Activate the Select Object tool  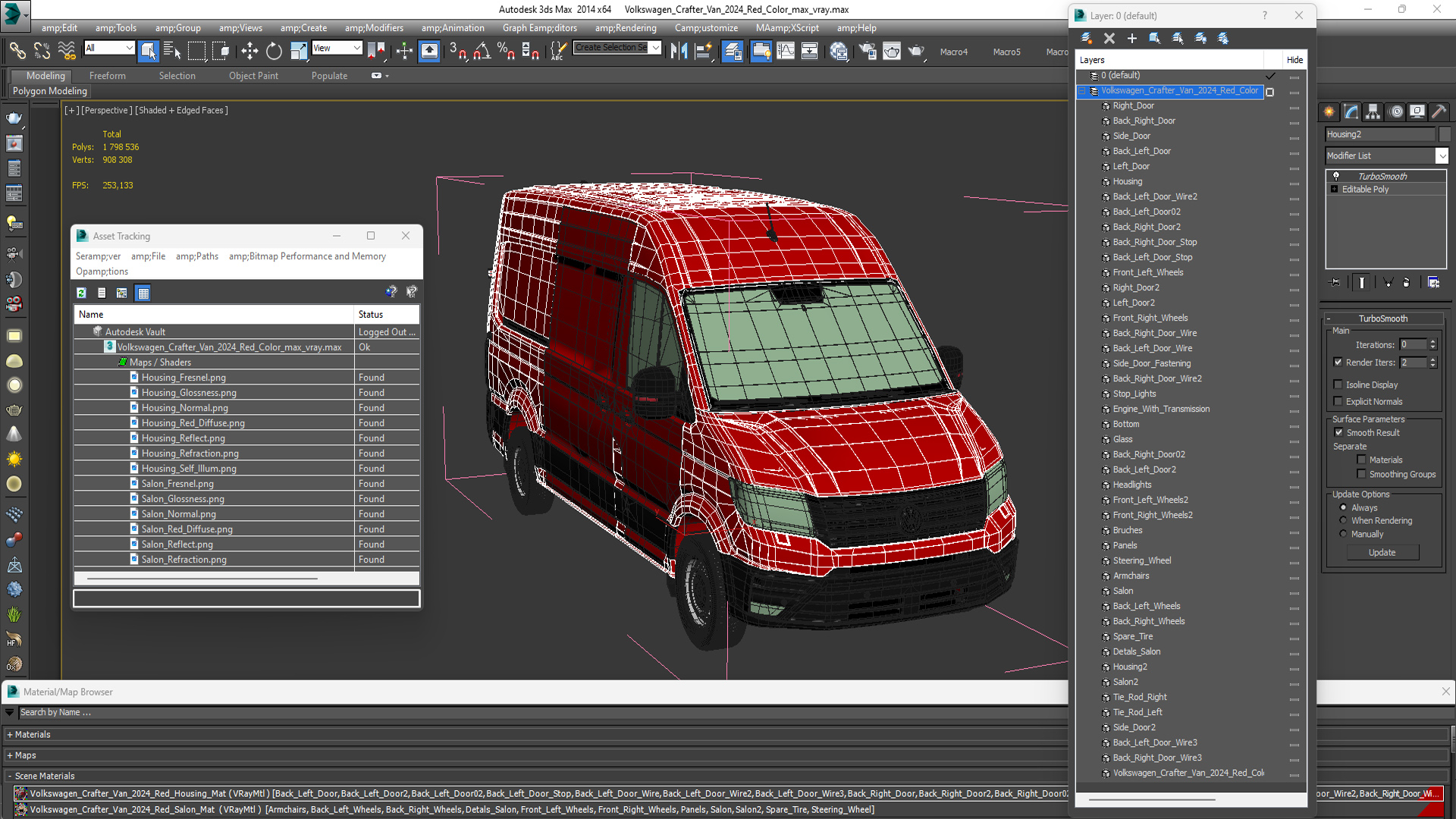tap(148, 51)
